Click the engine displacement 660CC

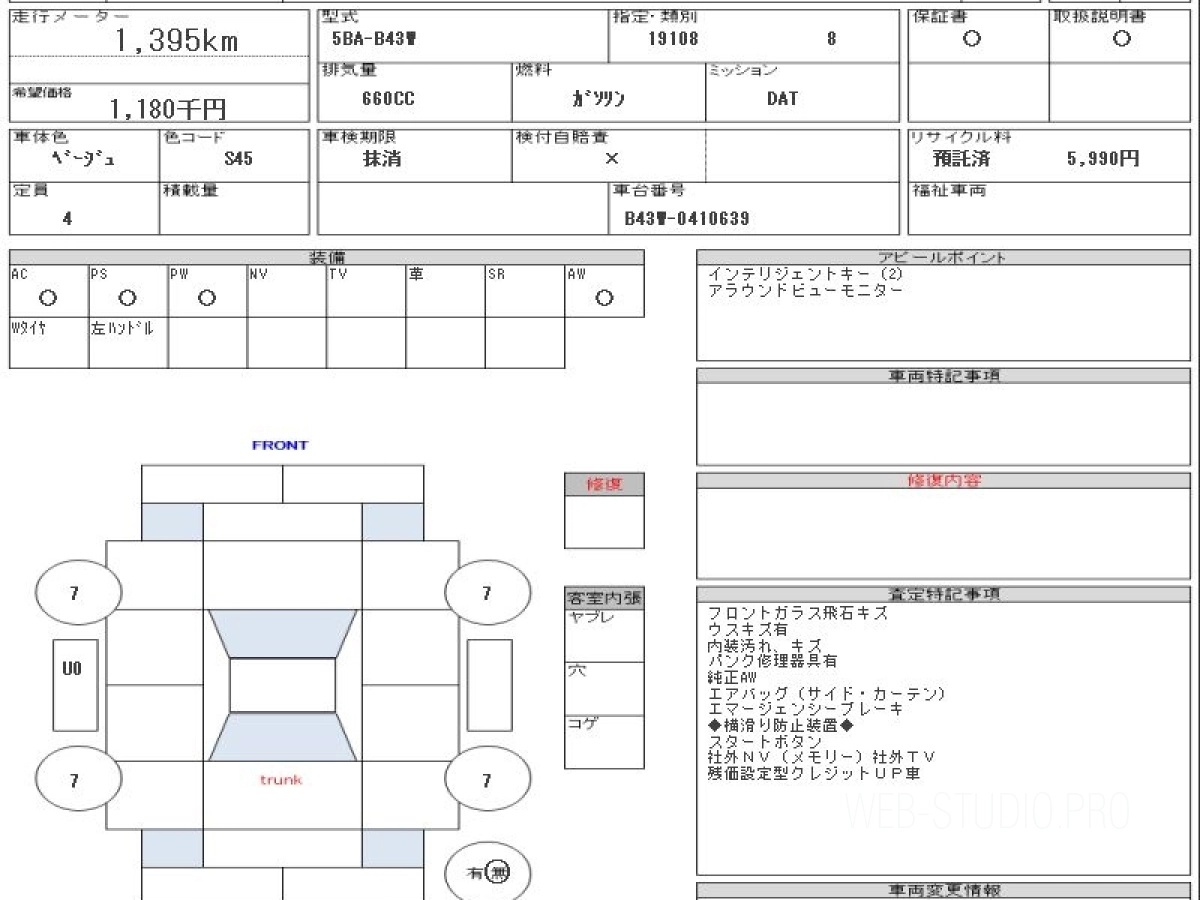click(x=388, y=98)
